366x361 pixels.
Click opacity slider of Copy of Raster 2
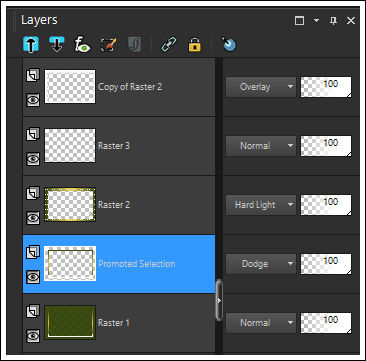coord(326,87)
